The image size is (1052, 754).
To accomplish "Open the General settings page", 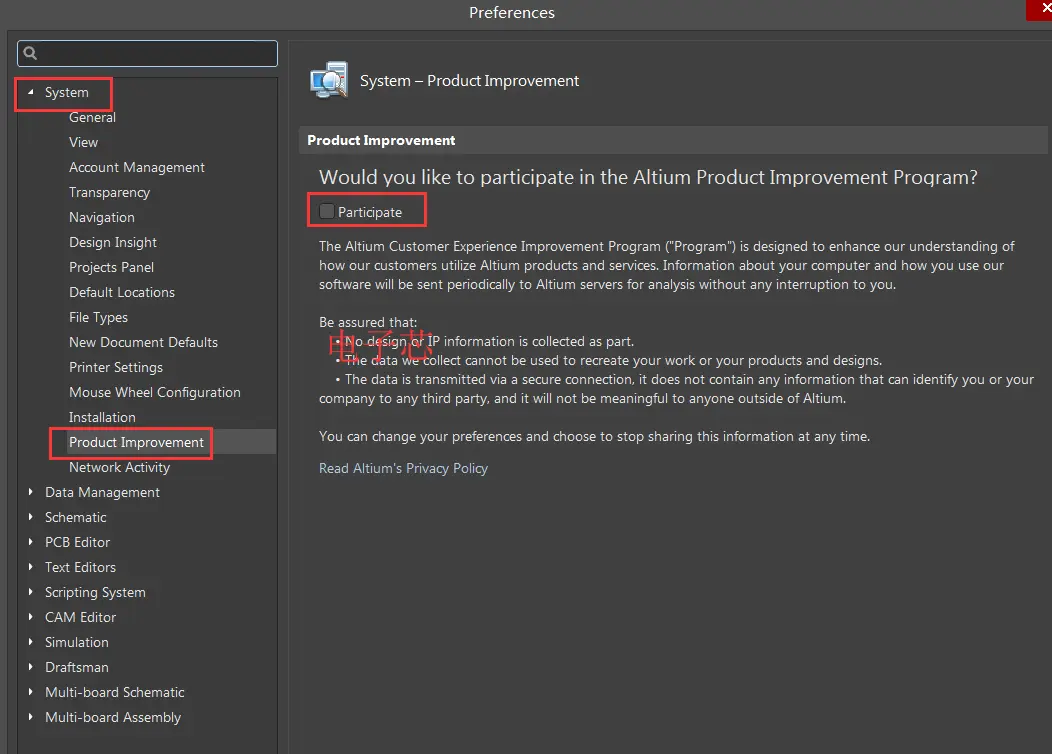I will click(x=93, y=117).
